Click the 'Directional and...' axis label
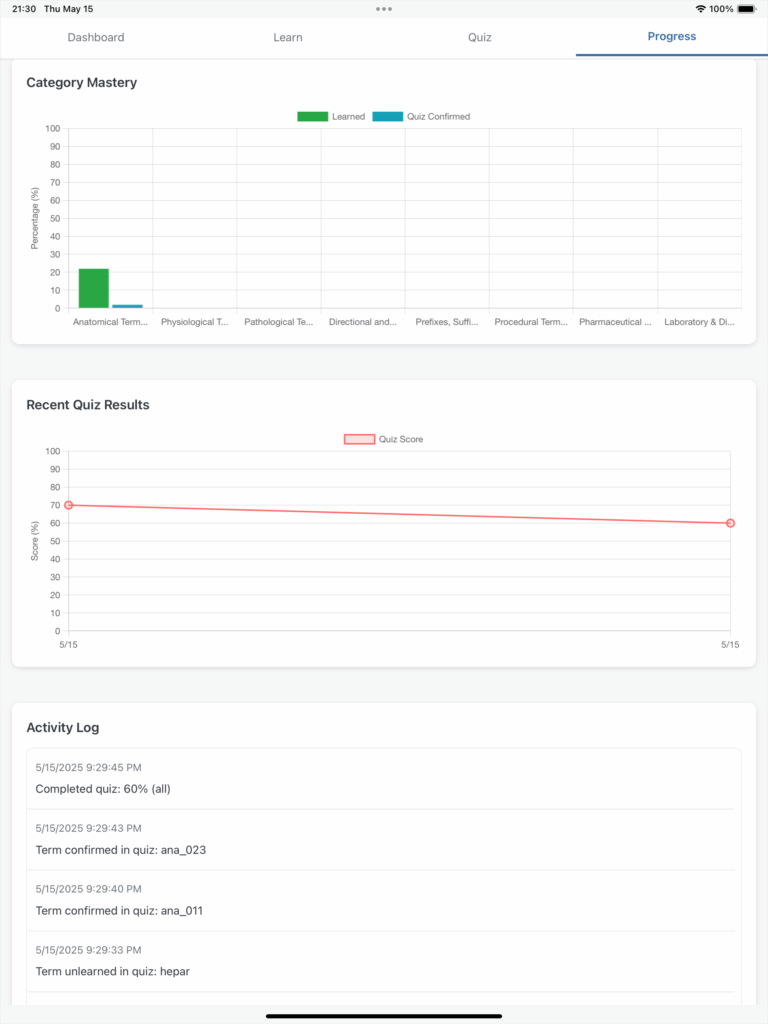Screen dimensions: 768x1024 [x=362, y=322]
